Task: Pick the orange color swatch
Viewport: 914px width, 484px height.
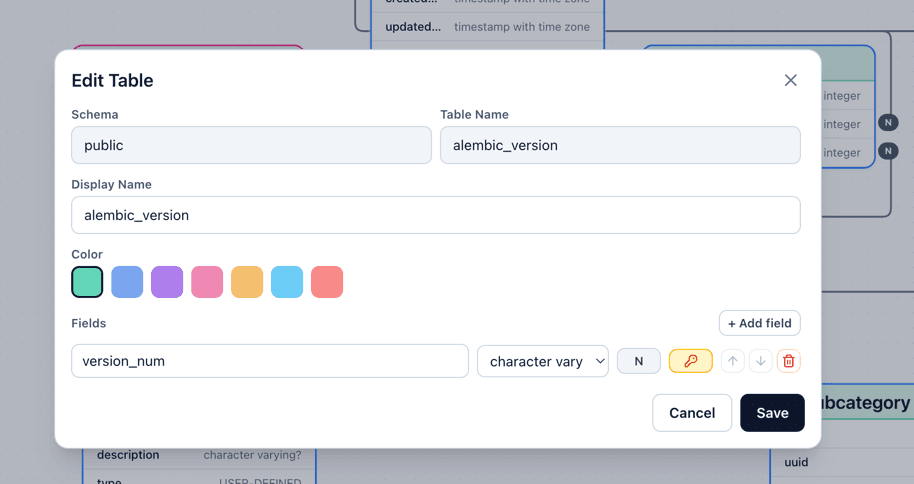Action: coord(247,282)
